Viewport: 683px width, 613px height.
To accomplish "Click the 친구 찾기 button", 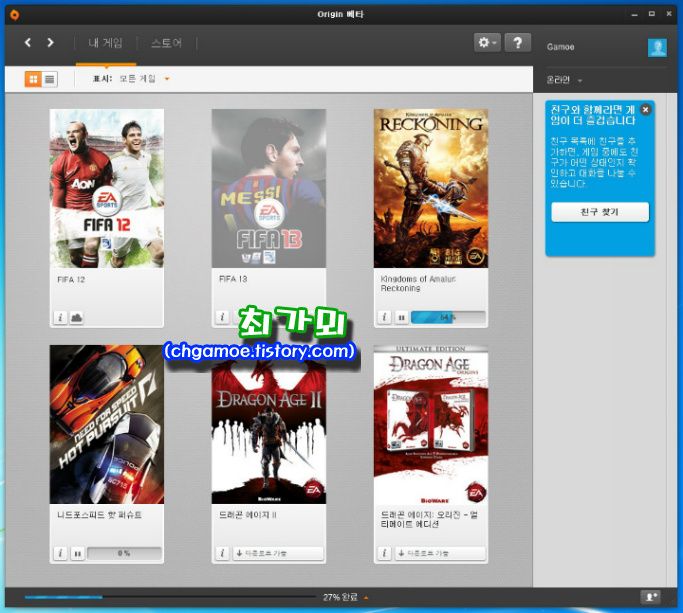I will 600,212.
